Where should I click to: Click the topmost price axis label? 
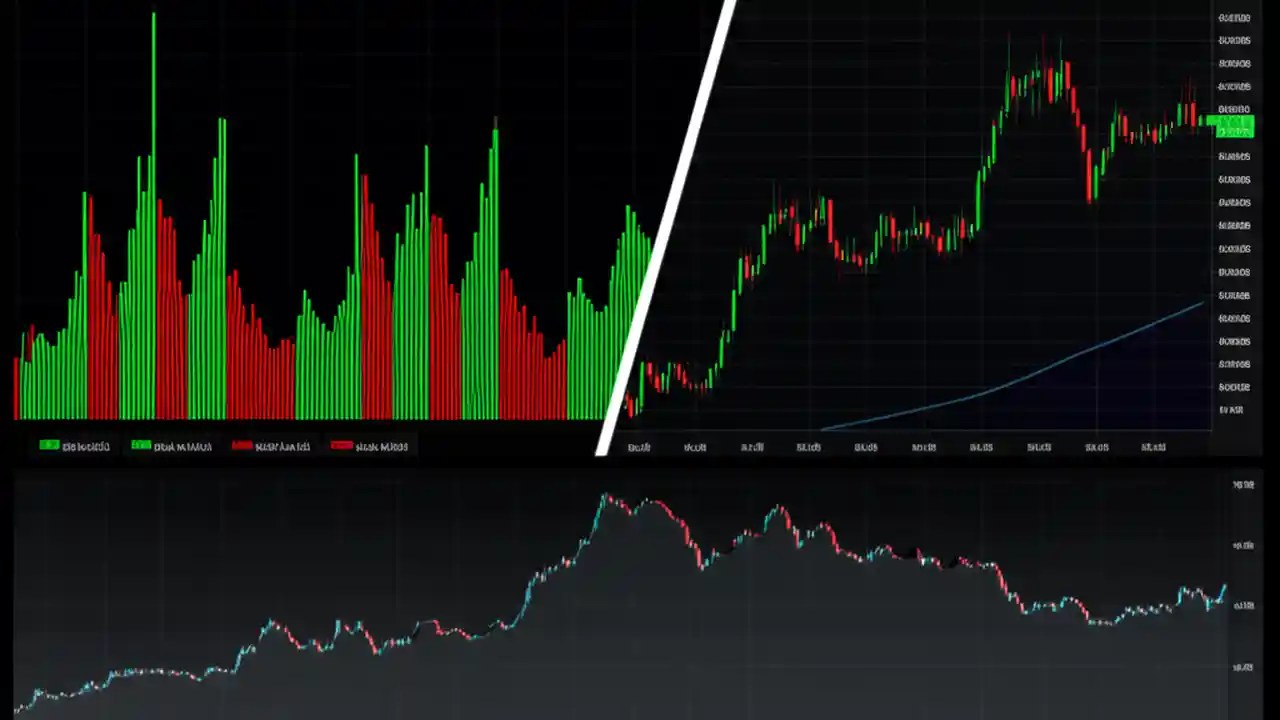1233,17
